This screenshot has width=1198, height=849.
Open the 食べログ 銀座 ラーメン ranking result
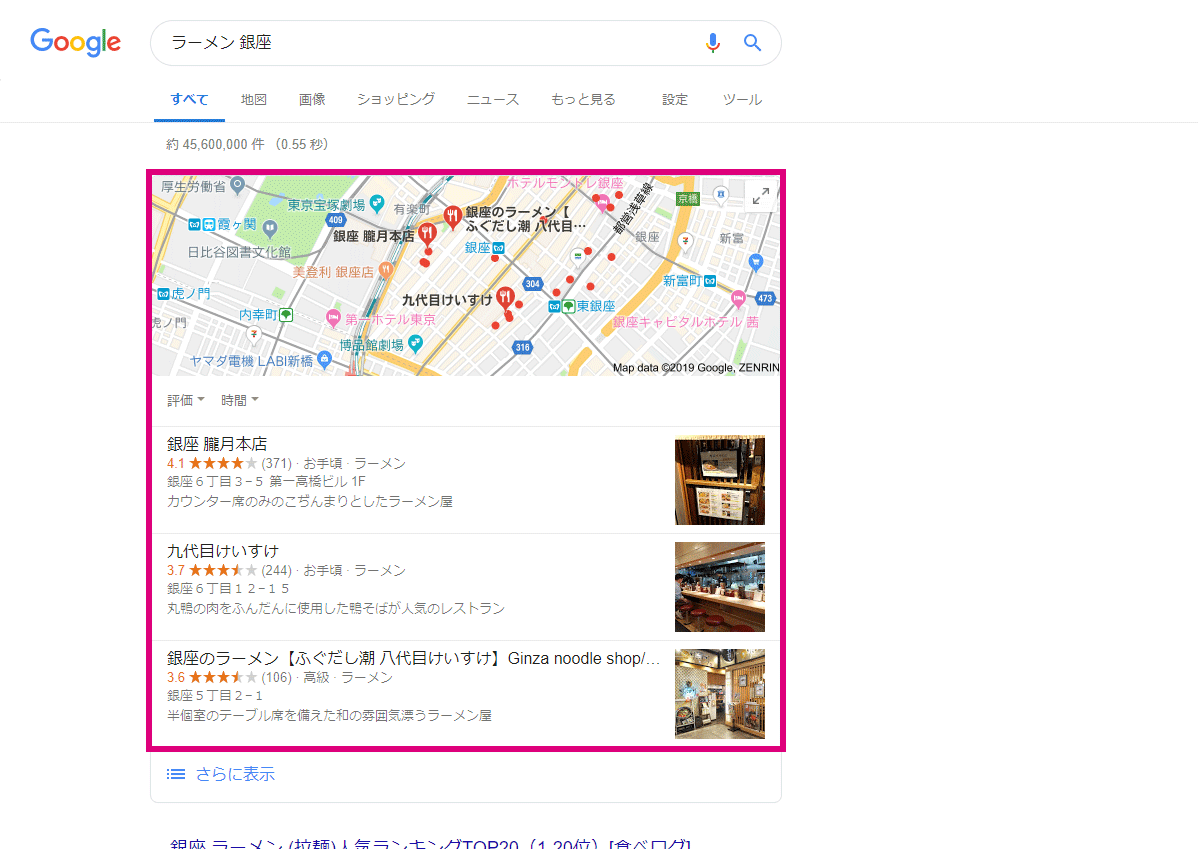click(x=430, y=843)
